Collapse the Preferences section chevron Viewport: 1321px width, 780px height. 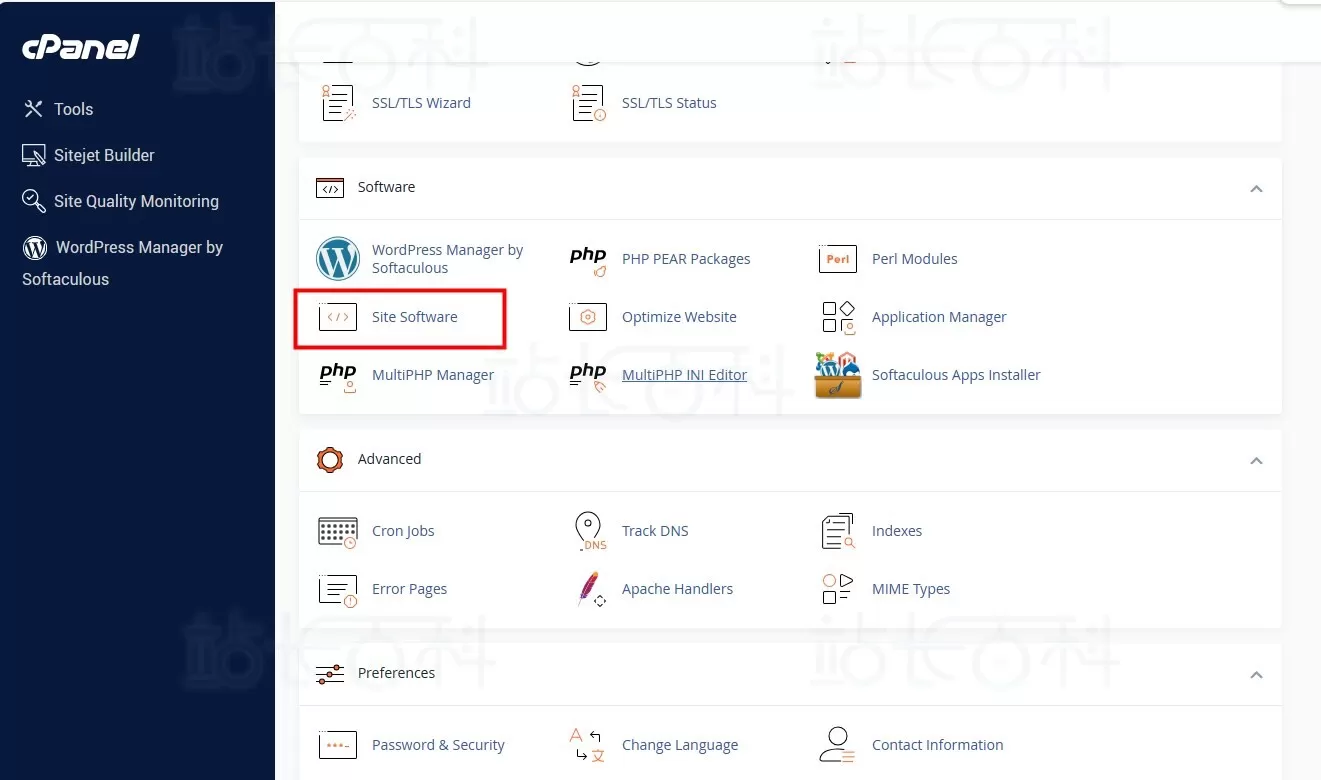1256,675
